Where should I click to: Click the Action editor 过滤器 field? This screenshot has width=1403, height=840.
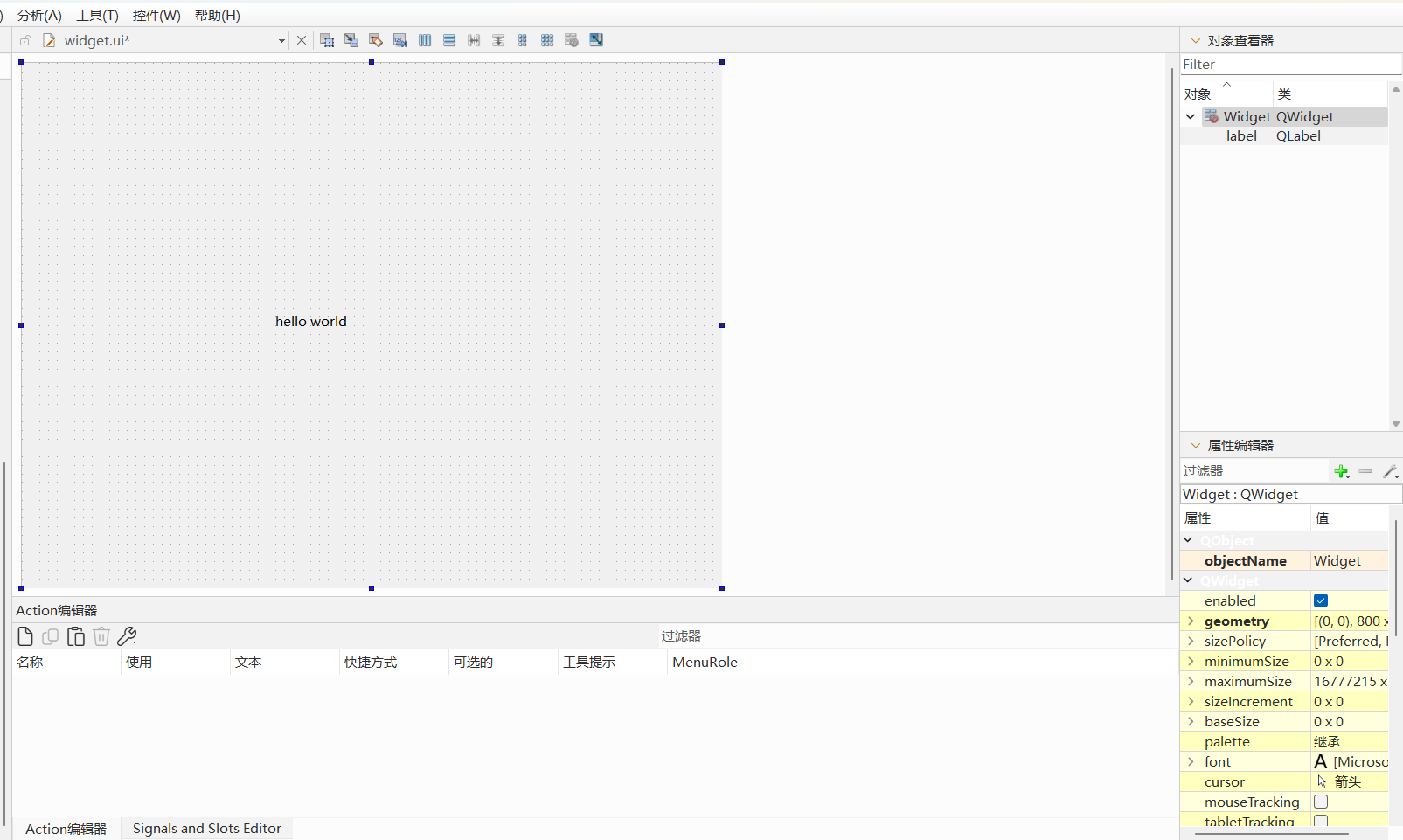coord(918,636)
